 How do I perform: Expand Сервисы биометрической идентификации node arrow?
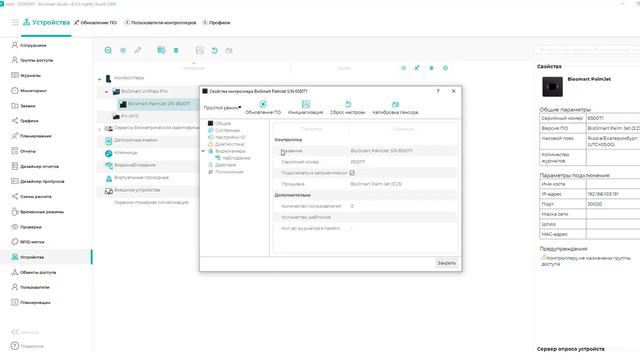(100, 129)
